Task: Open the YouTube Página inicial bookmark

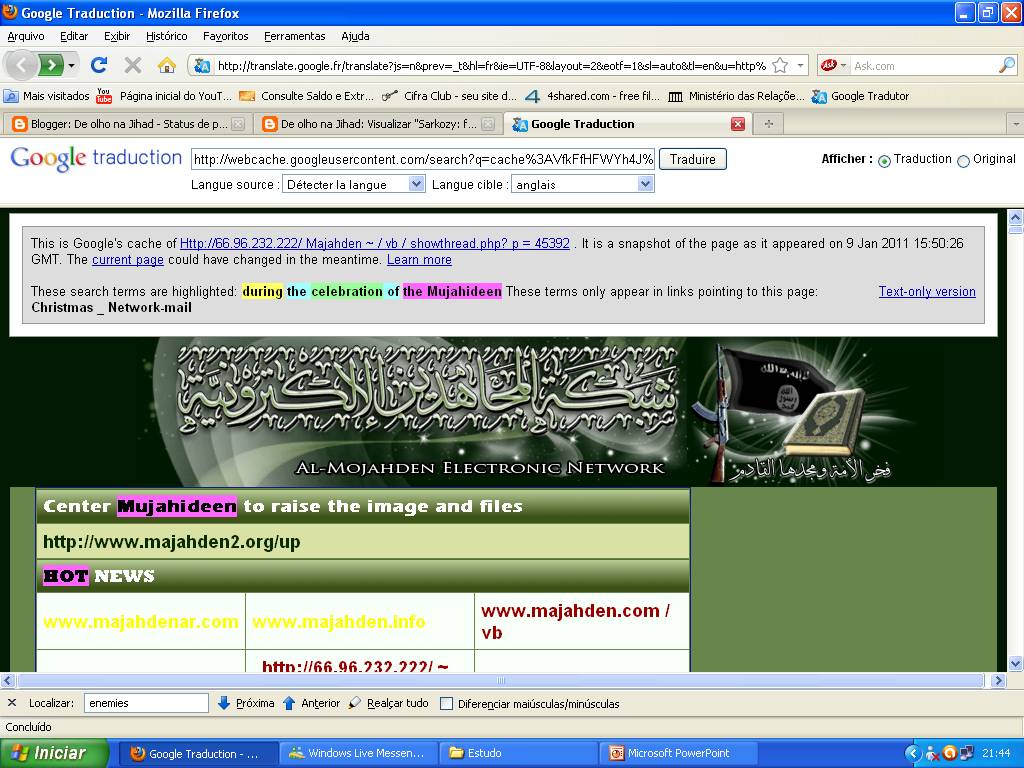Action: click(x=164, y=96)
